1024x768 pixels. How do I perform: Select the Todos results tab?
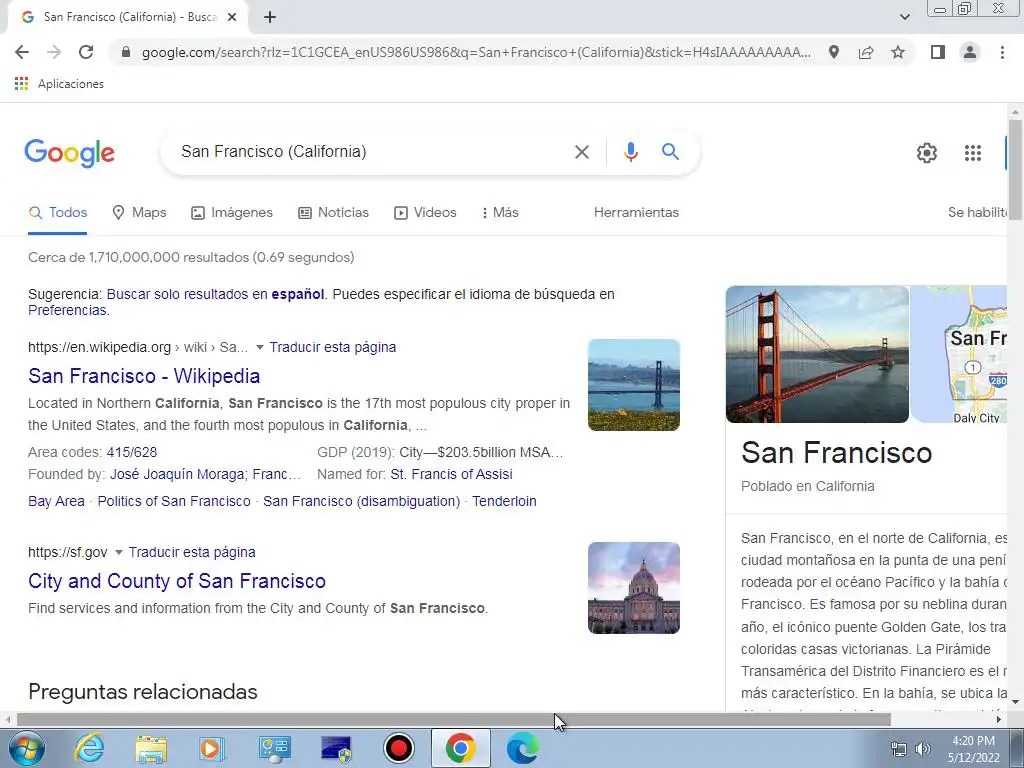(57, 213)
